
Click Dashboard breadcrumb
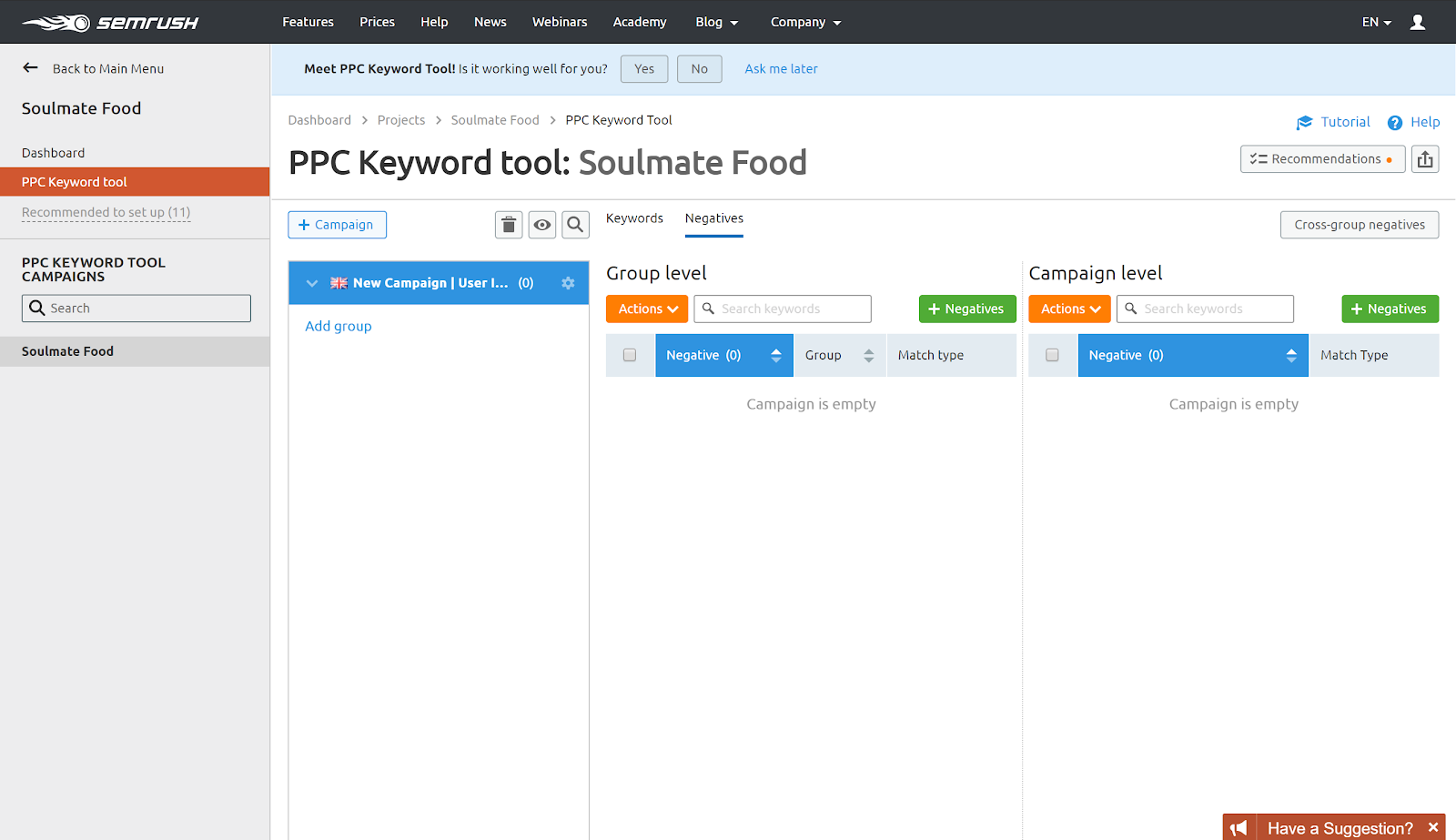(x=319, y=120)
